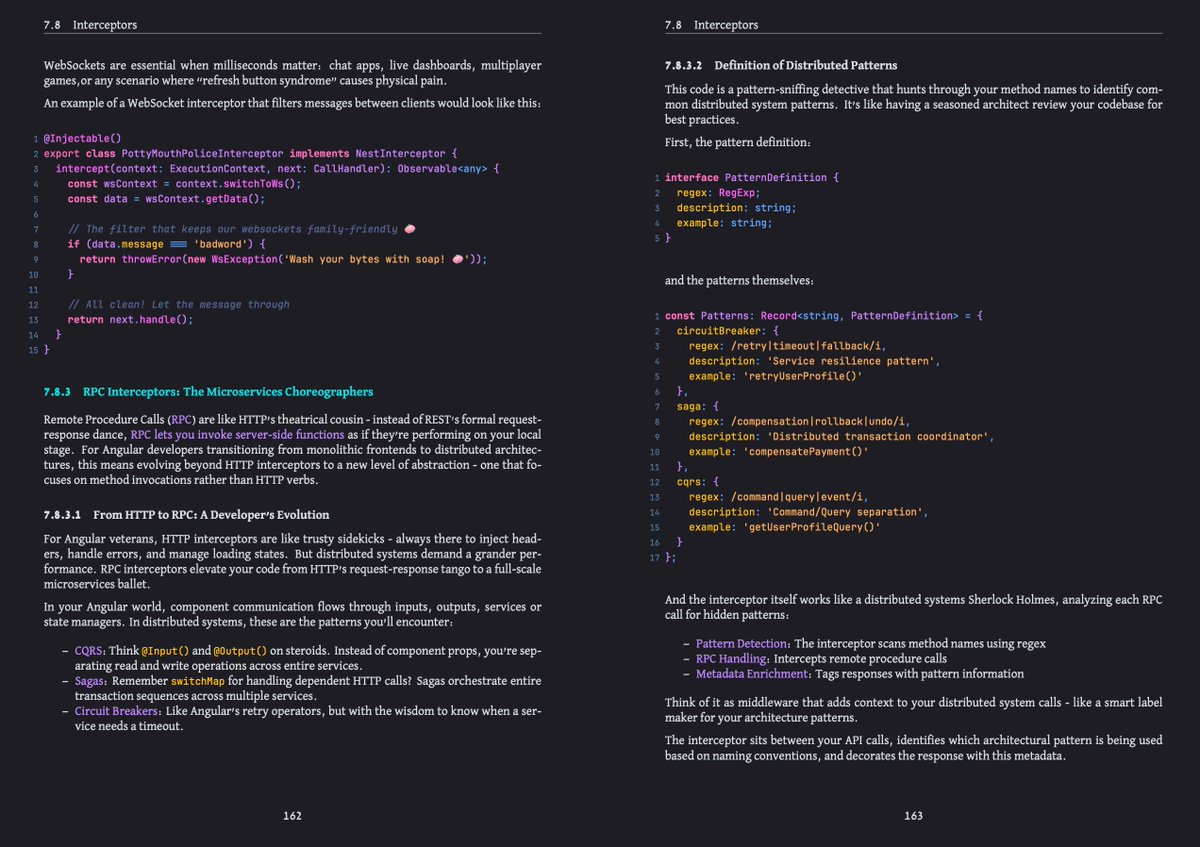1200x847 pixels.
Task: Click the paragraph starting 'Think of it as middleware'
Action: (914, 710)
